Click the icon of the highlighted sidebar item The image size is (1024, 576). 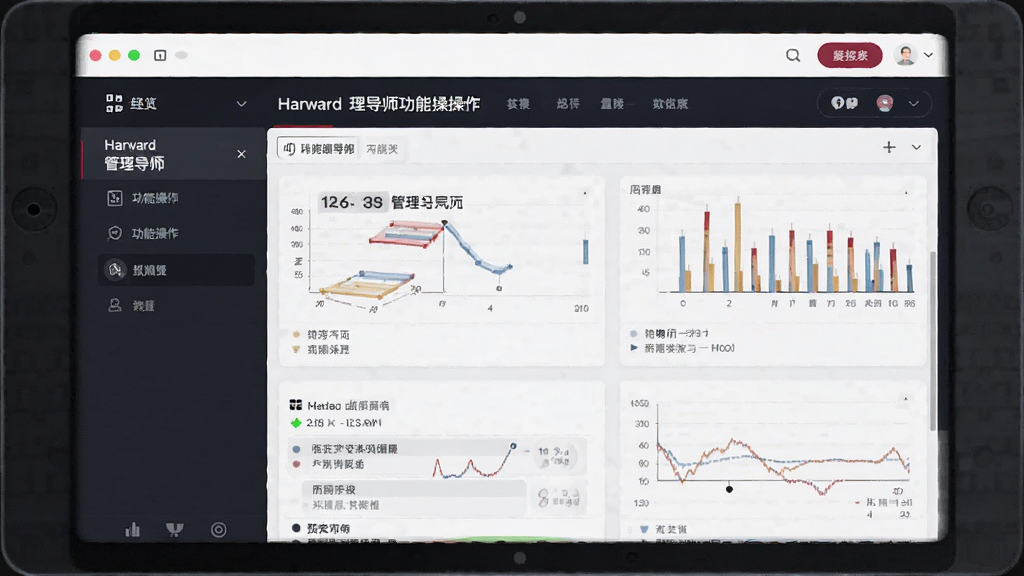point(115,270)
